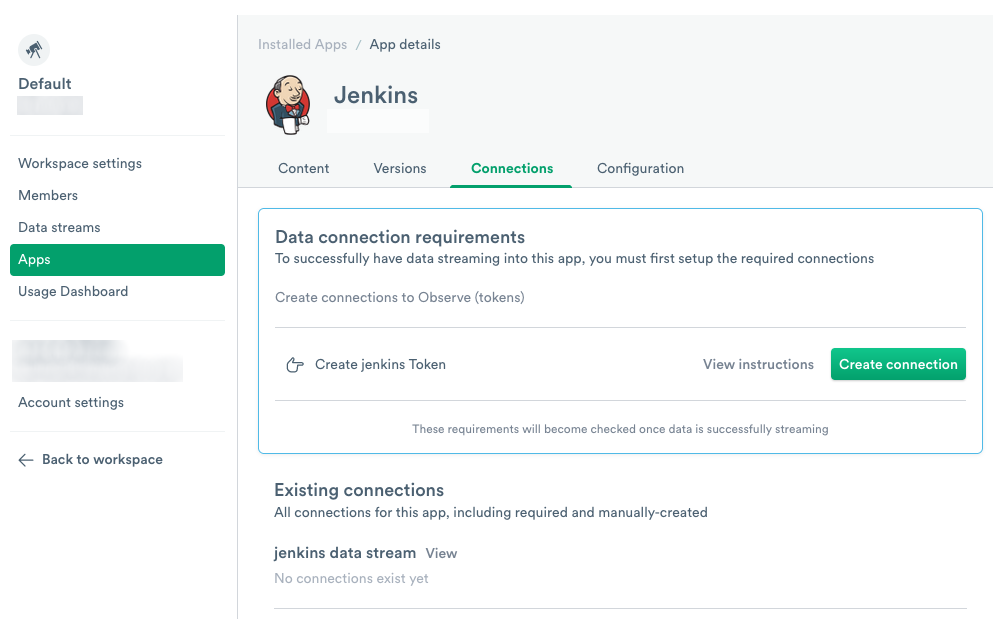Click the pointing hand icon beside Create jenkins Token

click(294, 365)
